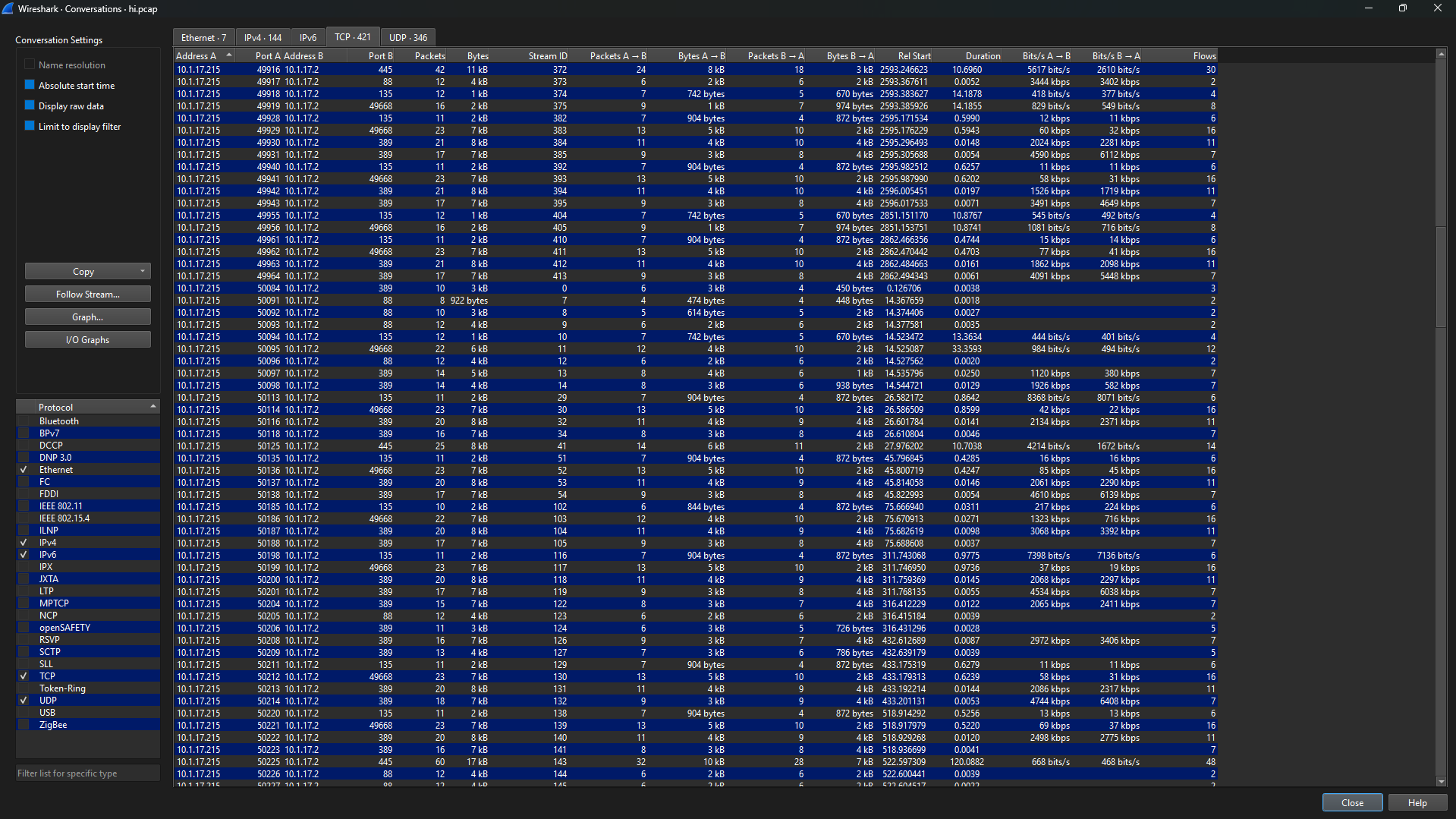Select the openSAFETY protocol row

(x=87, y=628)
